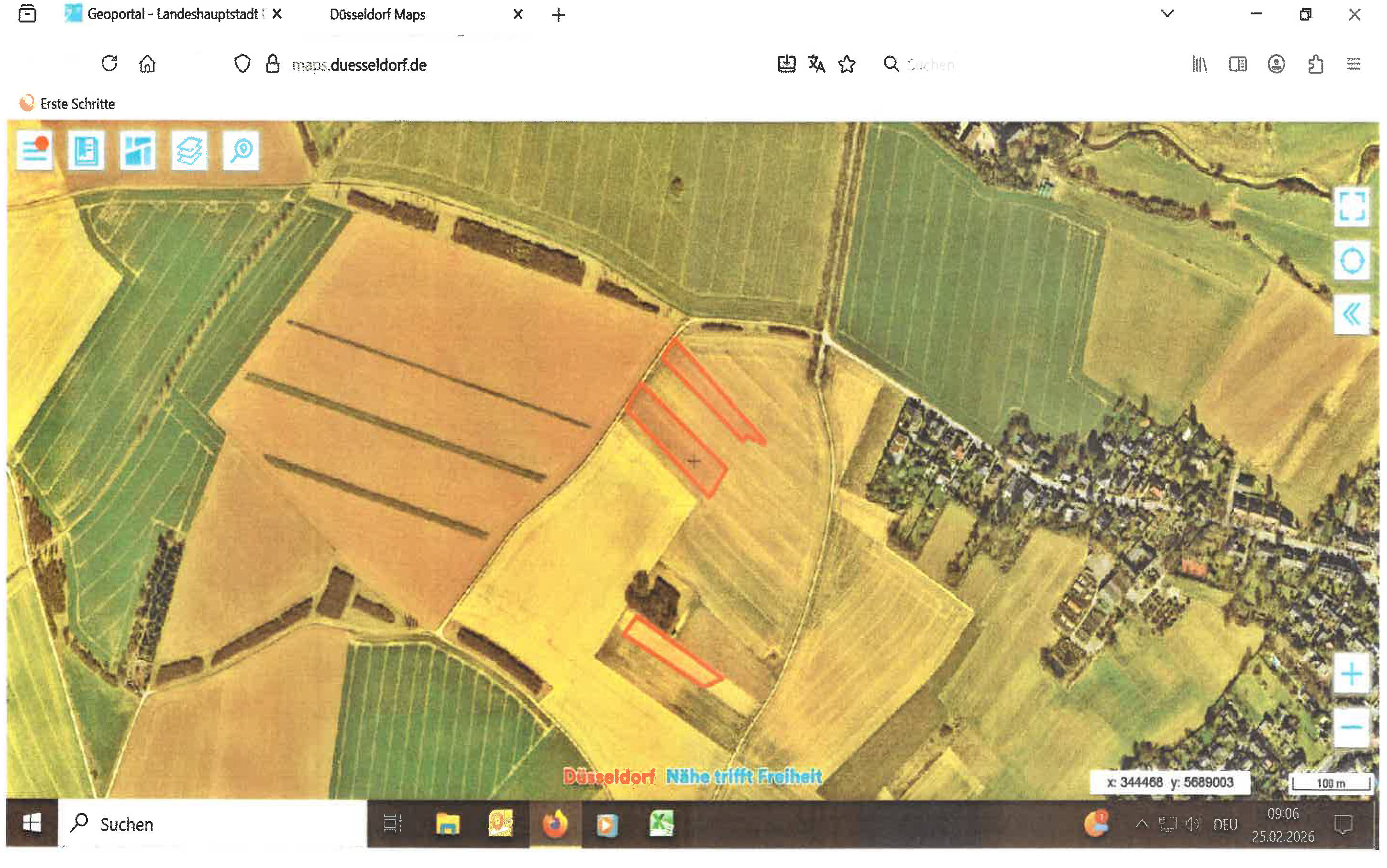Open tracking protection shield
This screenshot has height=868, width=1387.
click(x=243, y=64)
